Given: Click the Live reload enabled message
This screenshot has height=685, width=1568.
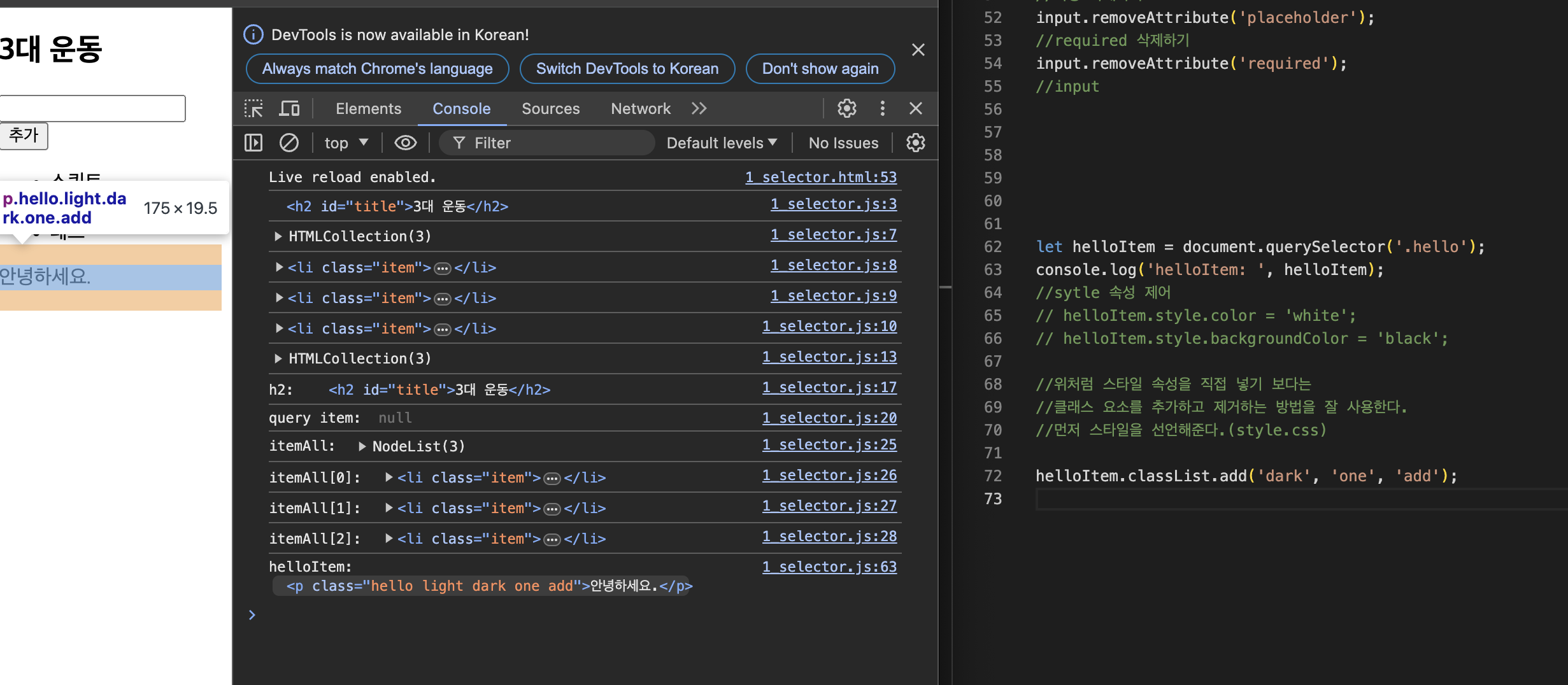Looking at the screenshot, I should pos(352,177).
